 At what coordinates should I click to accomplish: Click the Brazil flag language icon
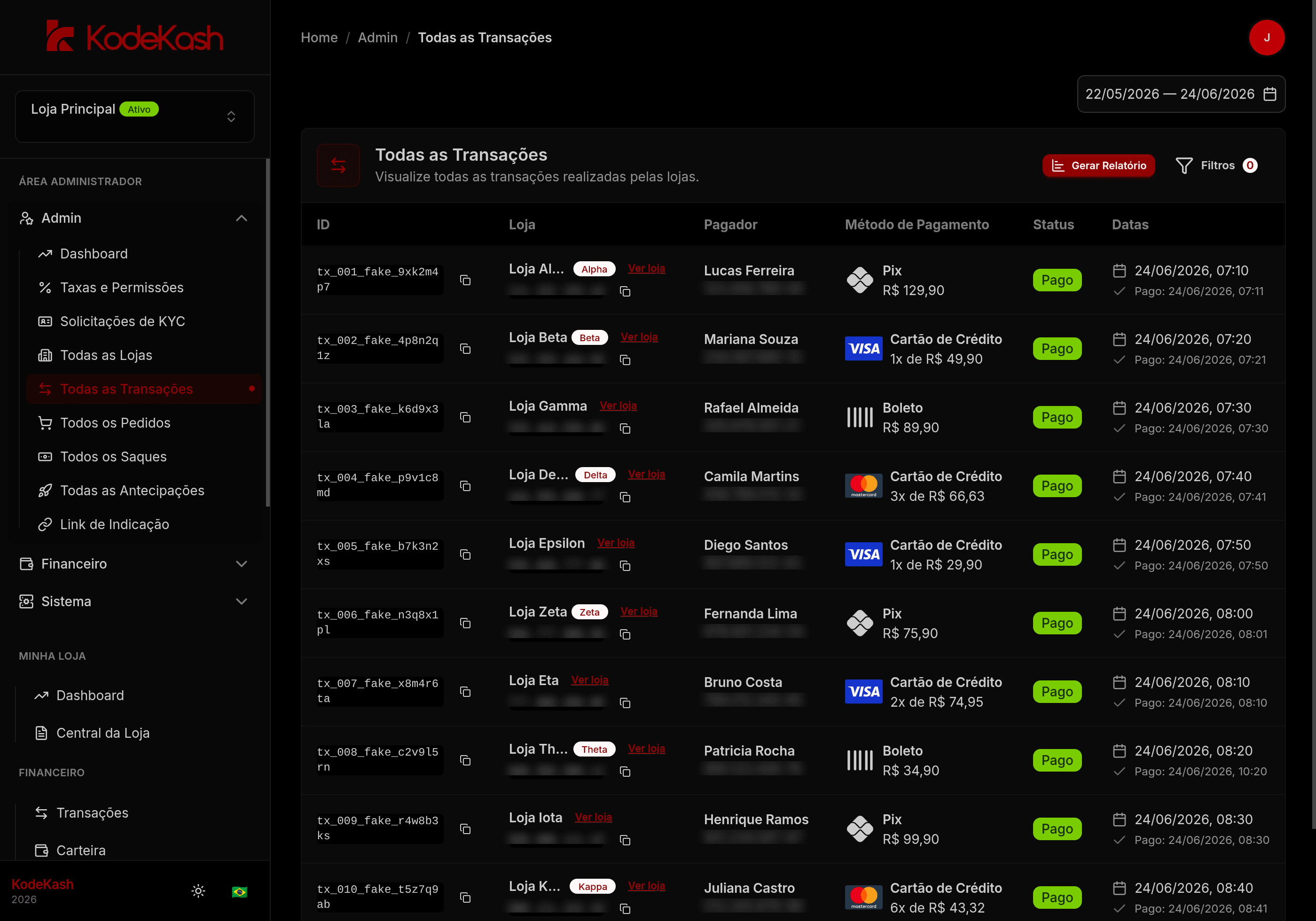240,891
